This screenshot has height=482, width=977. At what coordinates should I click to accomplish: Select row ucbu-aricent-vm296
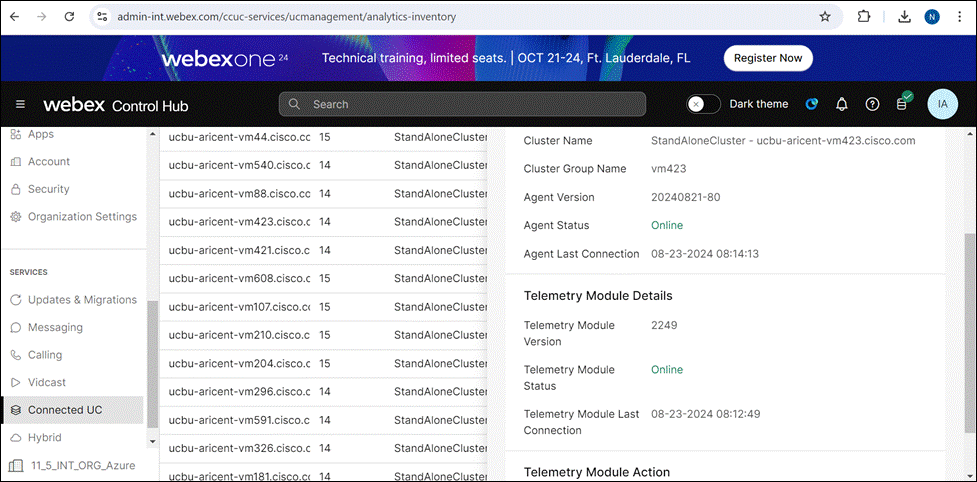(324, 392)
